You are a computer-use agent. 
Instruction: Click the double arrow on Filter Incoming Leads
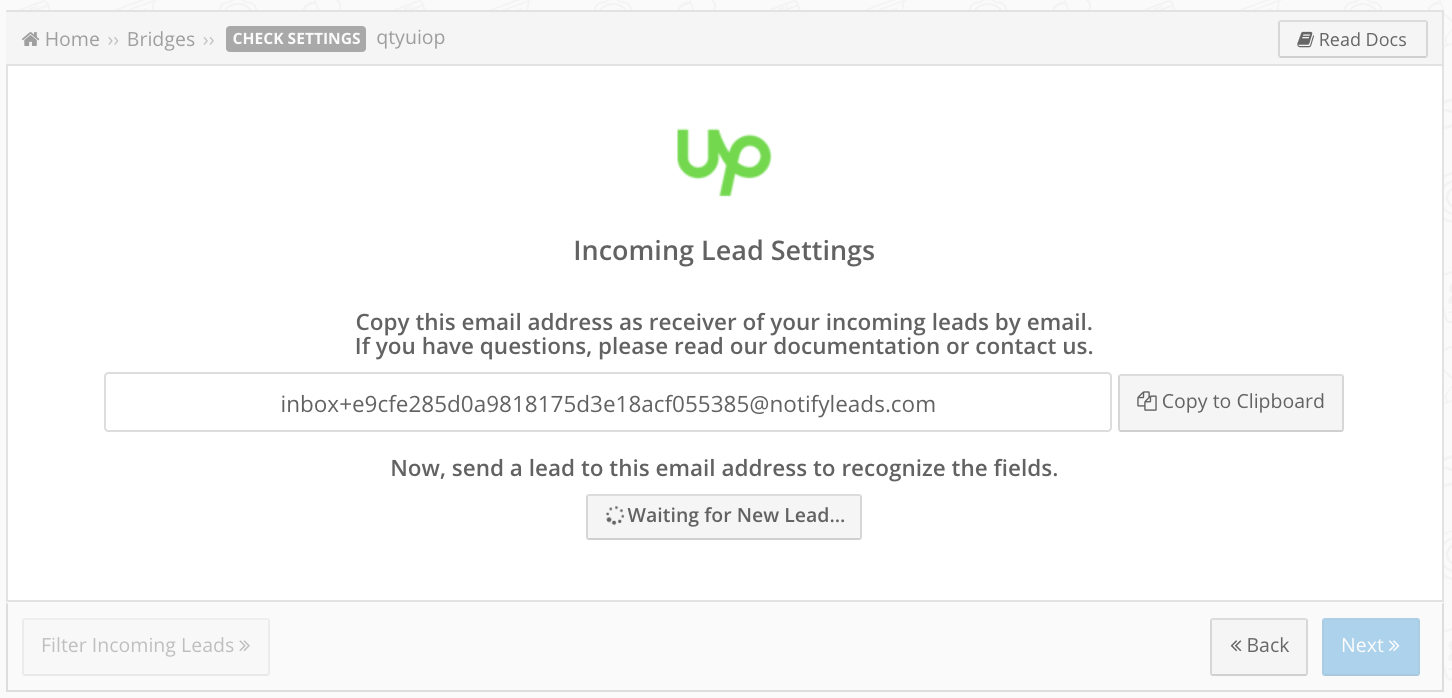pos(244,646)
